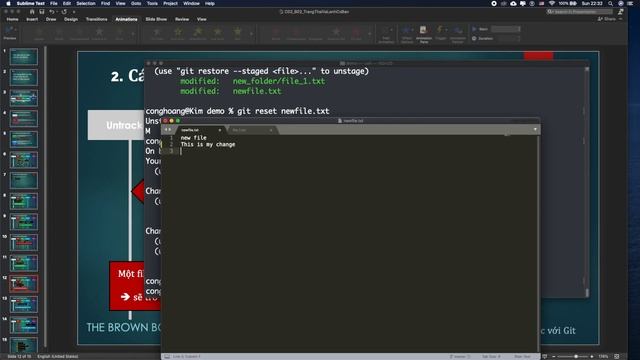Screen dimensions: 640x360
Task: Click the zoom out minus button in PowerPoint
Action: point(553,356)
